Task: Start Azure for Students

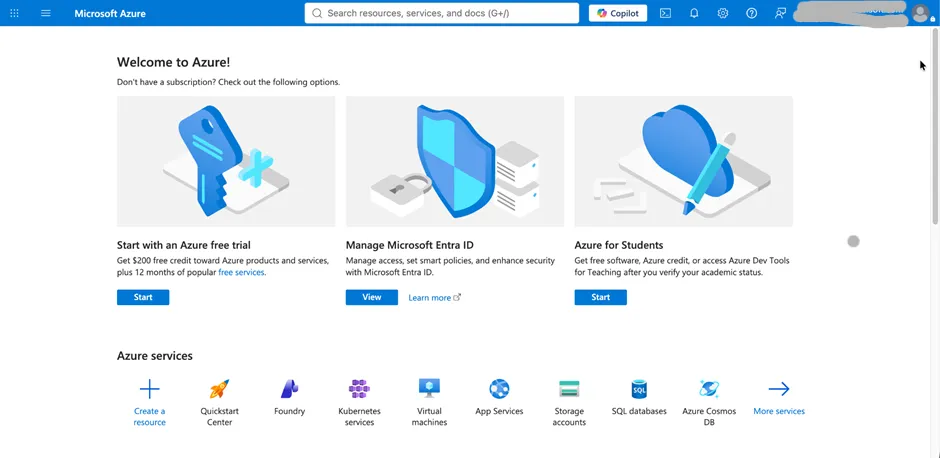Action: pos(601,297)
